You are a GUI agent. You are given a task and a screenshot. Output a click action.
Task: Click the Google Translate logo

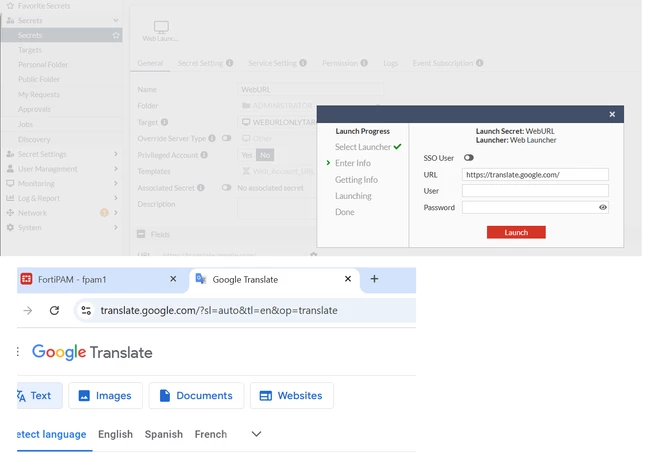click(92, 352)
